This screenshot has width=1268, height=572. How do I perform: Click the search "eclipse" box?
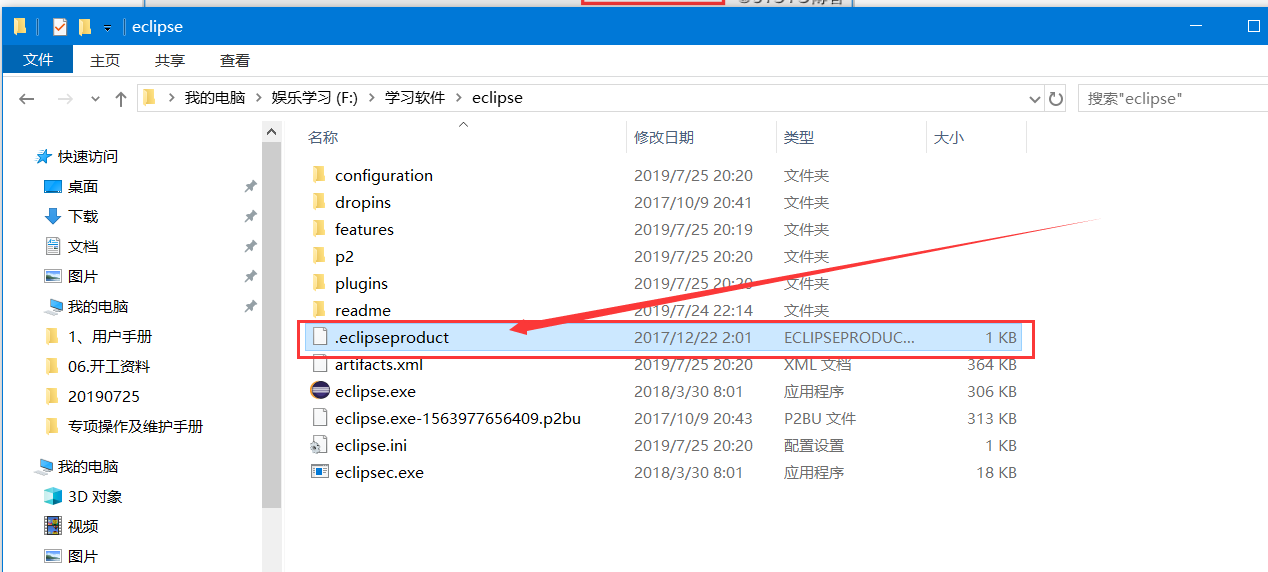[x=1172, y=98]
